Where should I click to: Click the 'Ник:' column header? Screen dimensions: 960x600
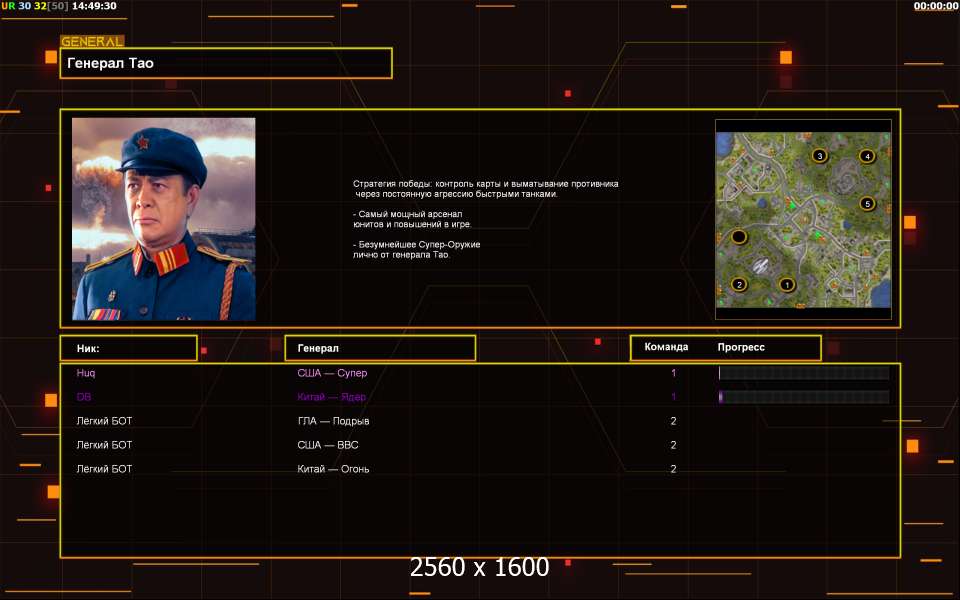coord(128,348)
